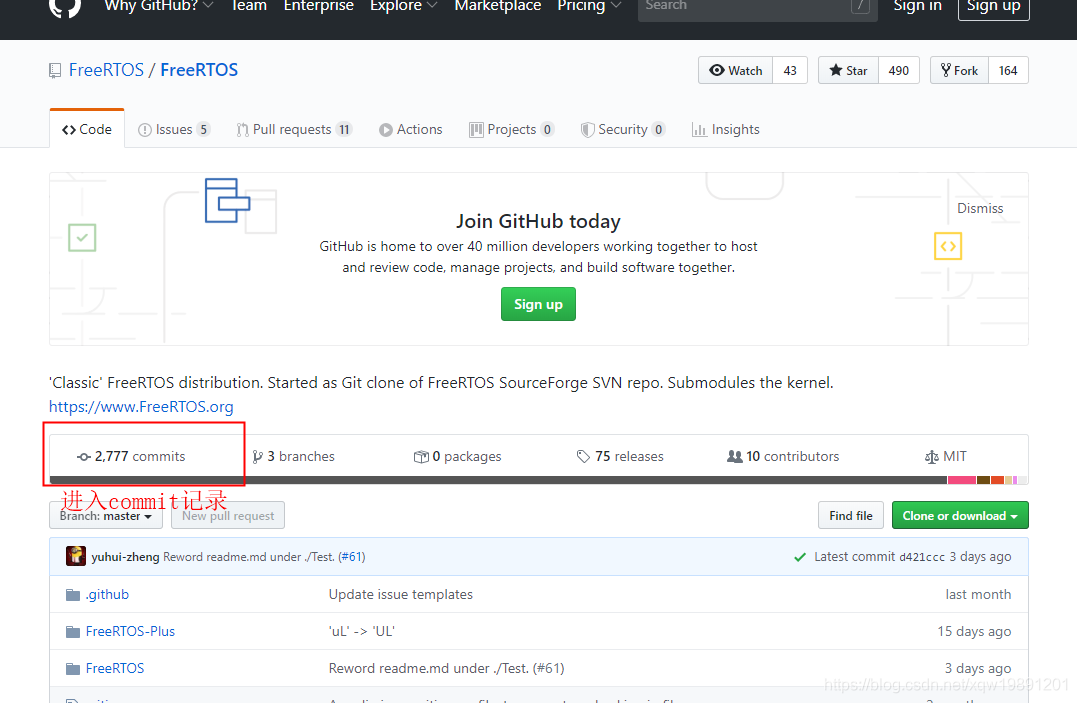Open the Branch: master dropdown
The width and height of the screenshot is (1077, 703).
tap(106, 515)
